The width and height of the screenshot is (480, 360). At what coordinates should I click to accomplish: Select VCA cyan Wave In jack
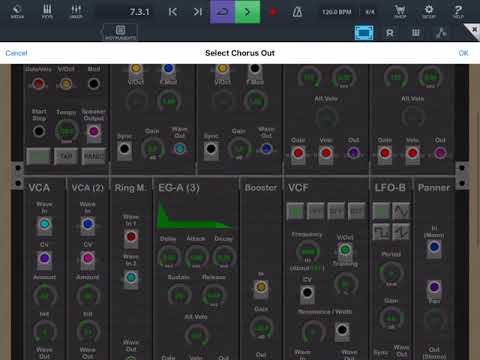44,224
